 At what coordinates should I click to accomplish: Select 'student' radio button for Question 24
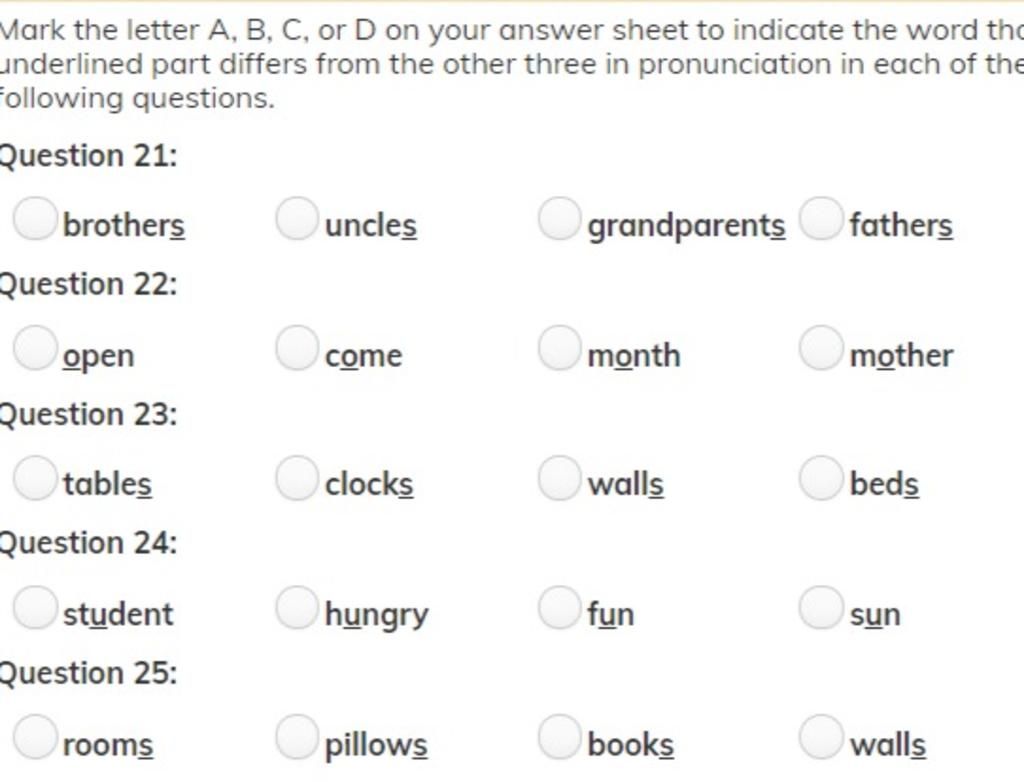pyautogui.click(x=35, y=608)
